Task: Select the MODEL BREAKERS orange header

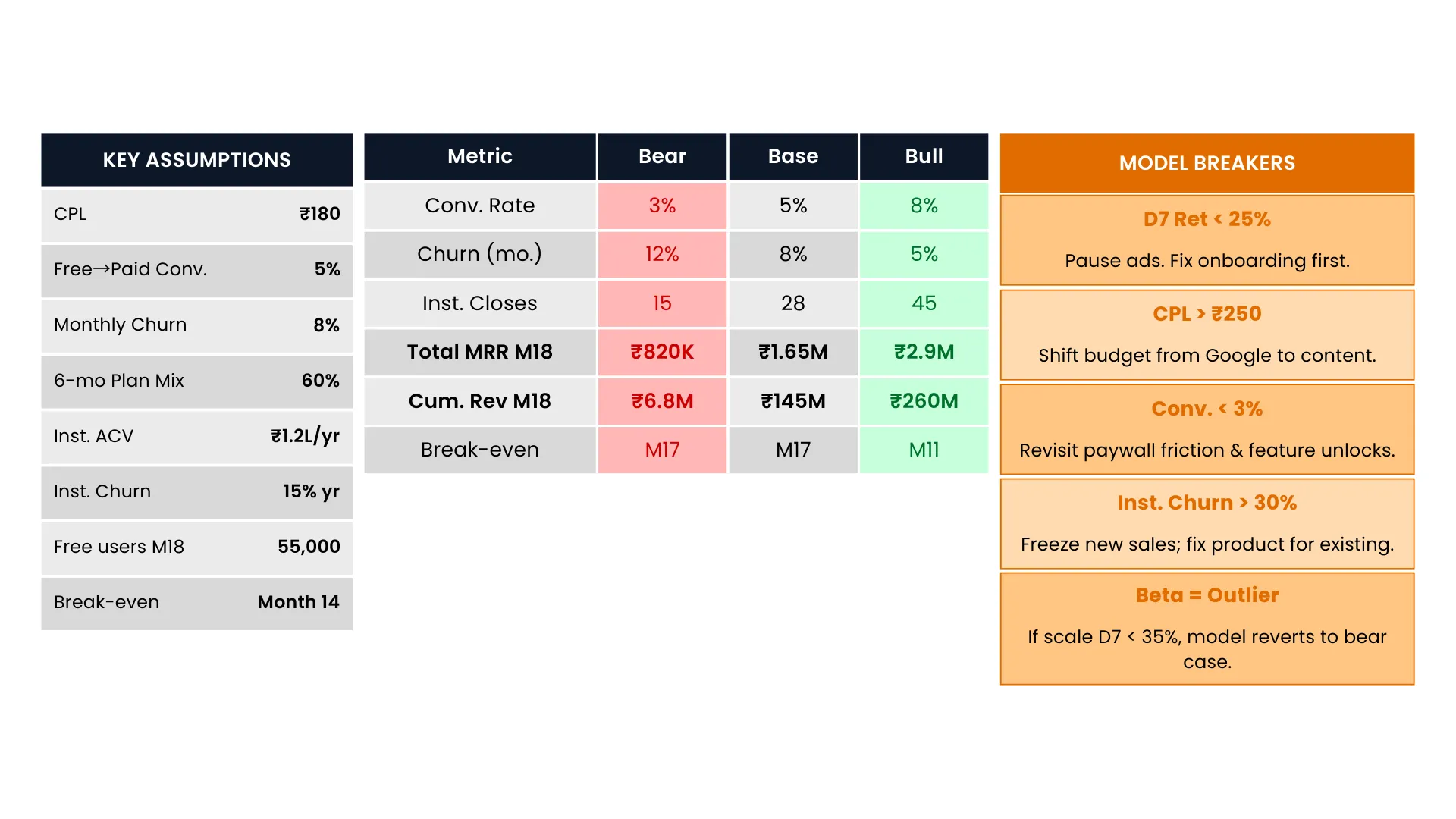Action: click(x=1207, y=163)
